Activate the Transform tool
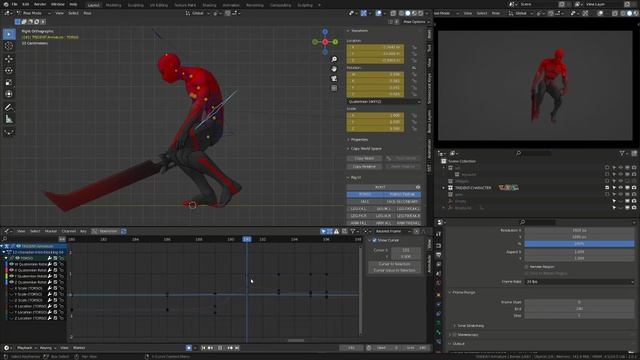Viewport: 640px width, 360px height. [9, 94]
